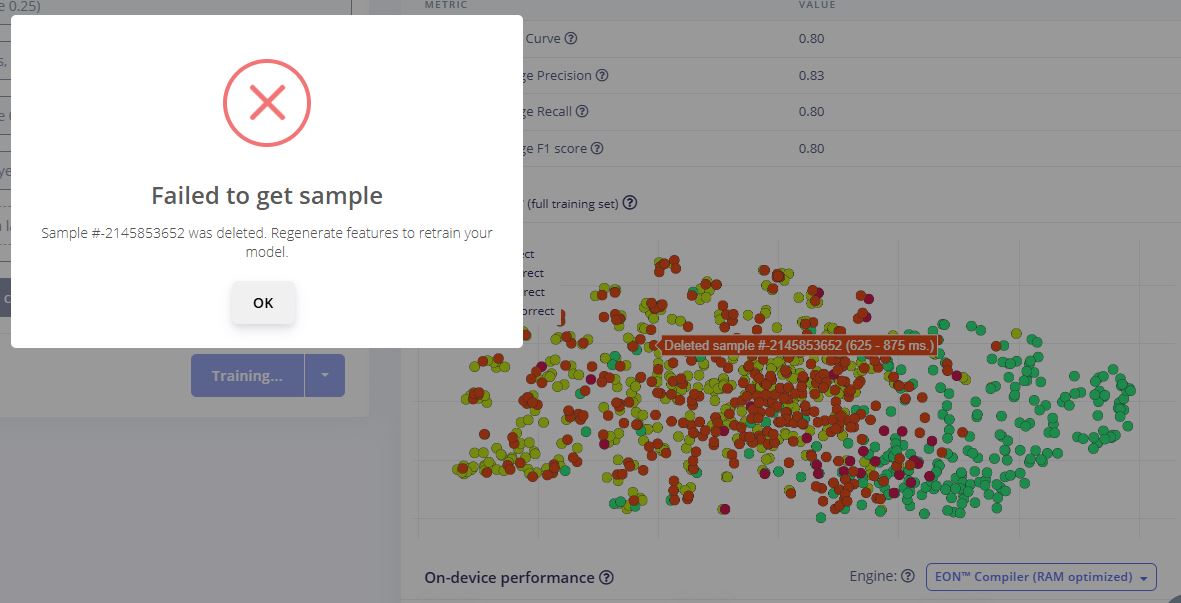1181x603 pixels.
Task: Click the Deleted sample tooltip label
Action: pos(798,346)
